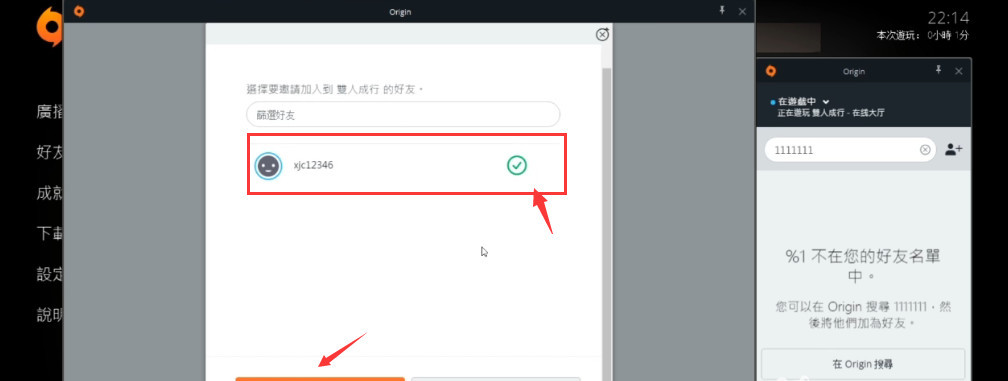Click the friend name xjc12346

313,166
